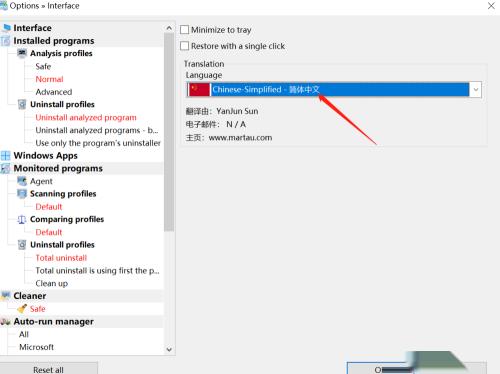Screen dimensions: 500x374
Task: Select Comparing profiles node
Action: tap(67, 219)
